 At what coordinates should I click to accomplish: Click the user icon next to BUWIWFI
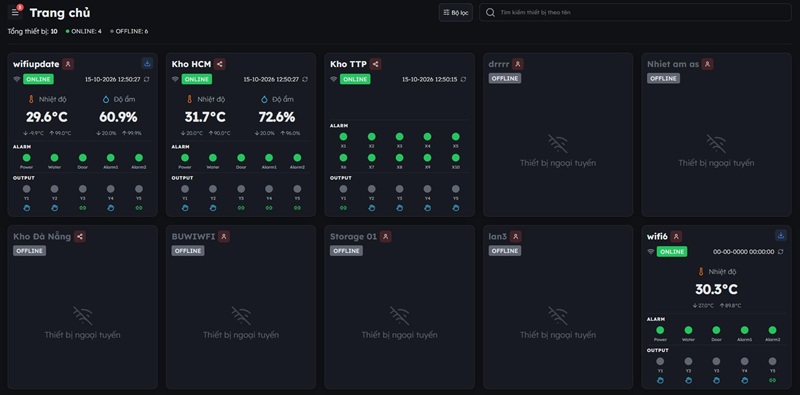(223, 236)
